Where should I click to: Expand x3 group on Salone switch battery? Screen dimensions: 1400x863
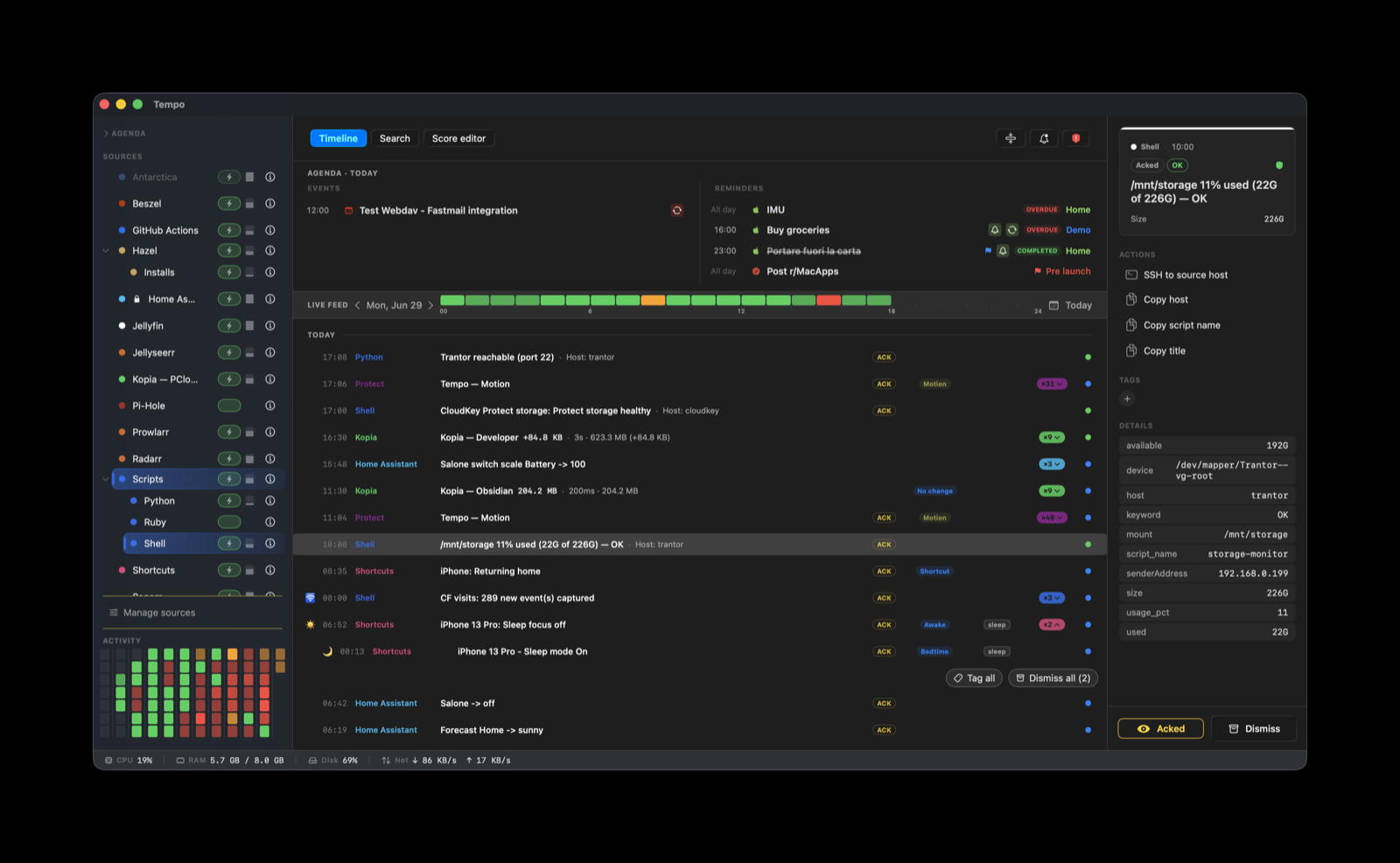(x=1052, y=465)
